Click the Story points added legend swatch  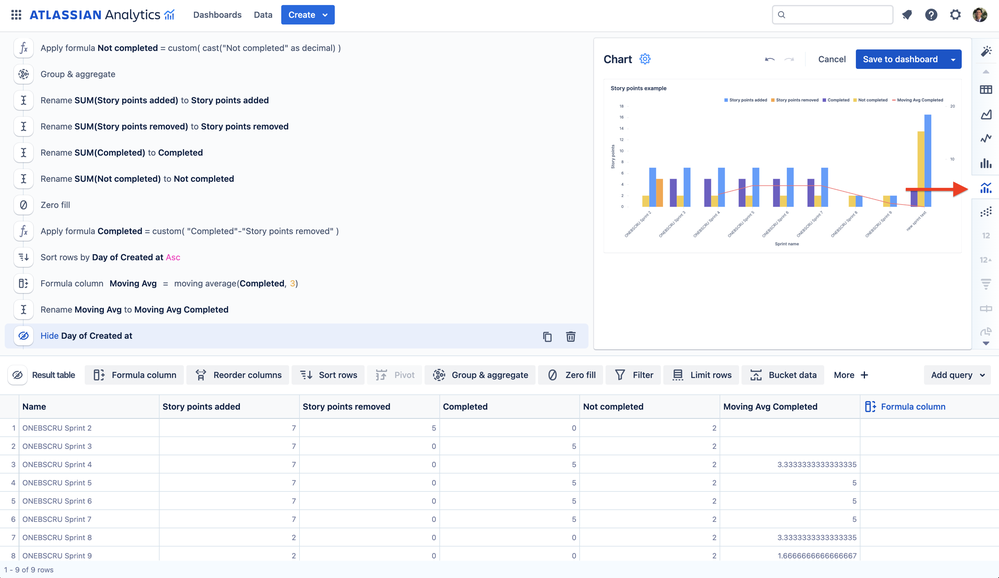(x=726, y=100)
